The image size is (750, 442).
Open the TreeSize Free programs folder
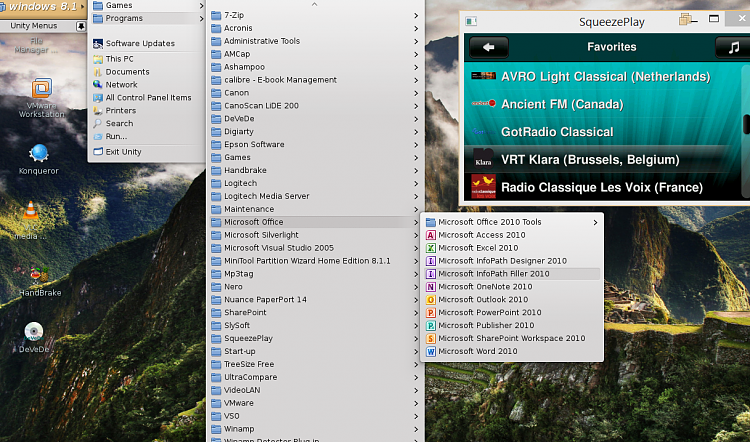[315, 364]
